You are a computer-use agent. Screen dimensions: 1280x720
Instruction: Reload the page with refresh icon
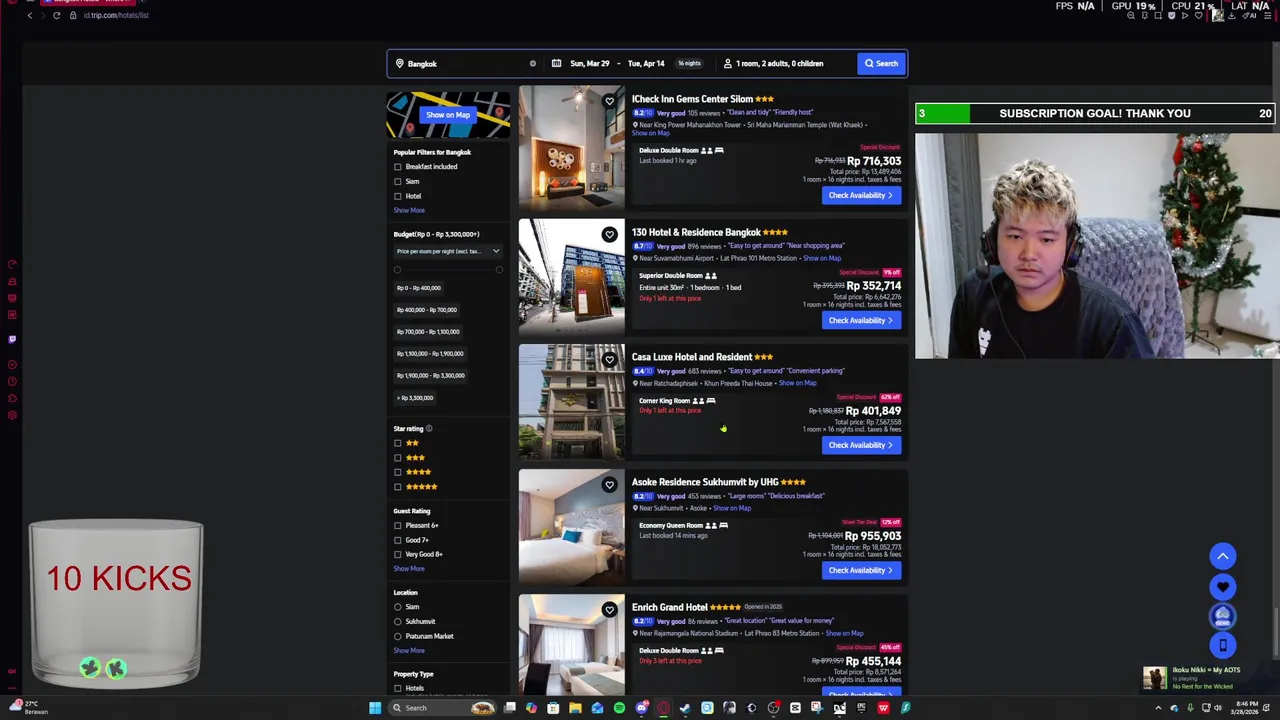56,15
